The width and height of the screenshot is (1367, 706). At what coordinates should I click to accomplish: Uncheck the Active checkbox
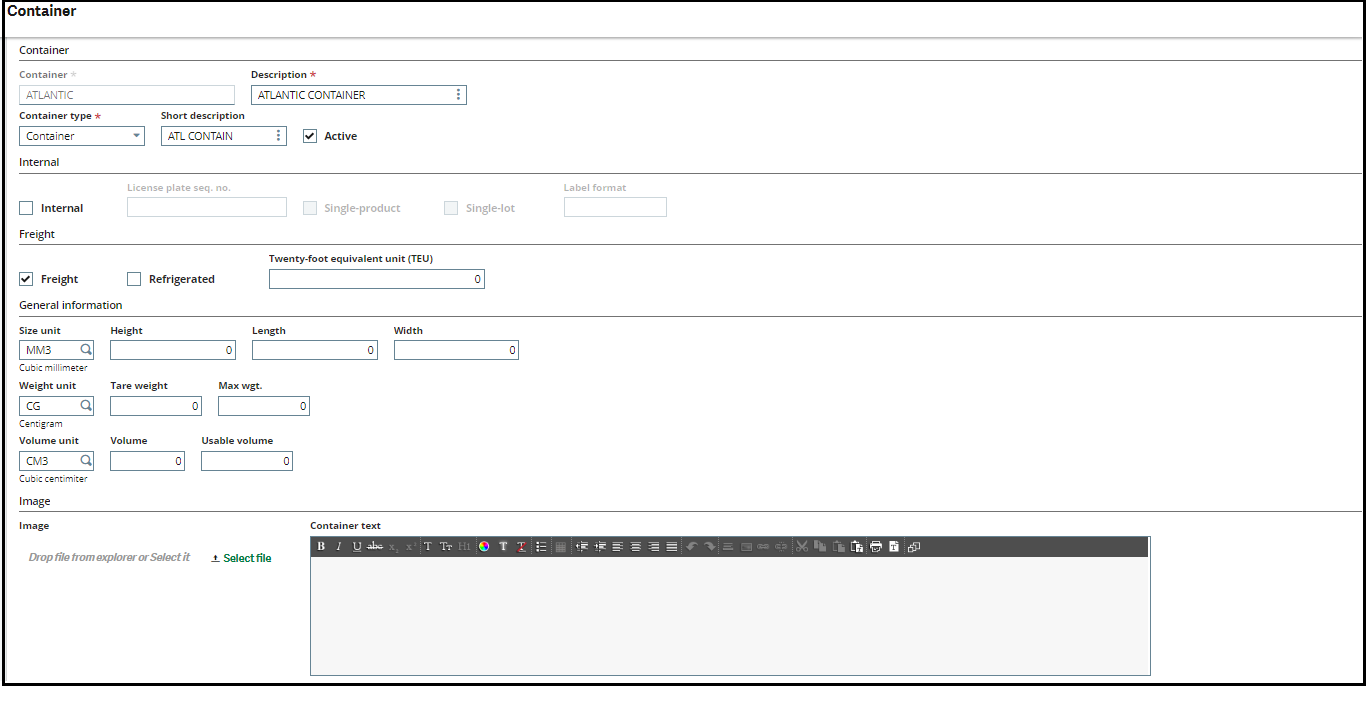pyautogui.click(x=310, y=136)
